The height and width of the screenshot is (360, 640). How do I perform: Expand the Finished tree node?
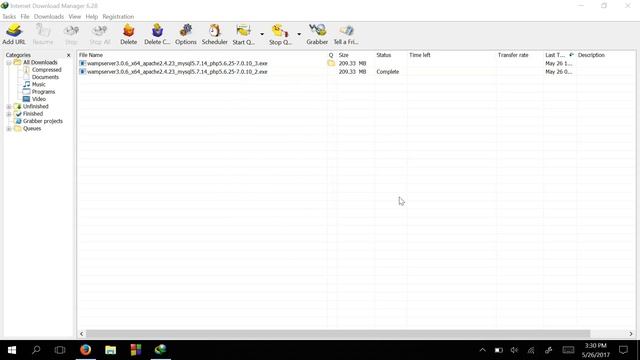point(9,114)
